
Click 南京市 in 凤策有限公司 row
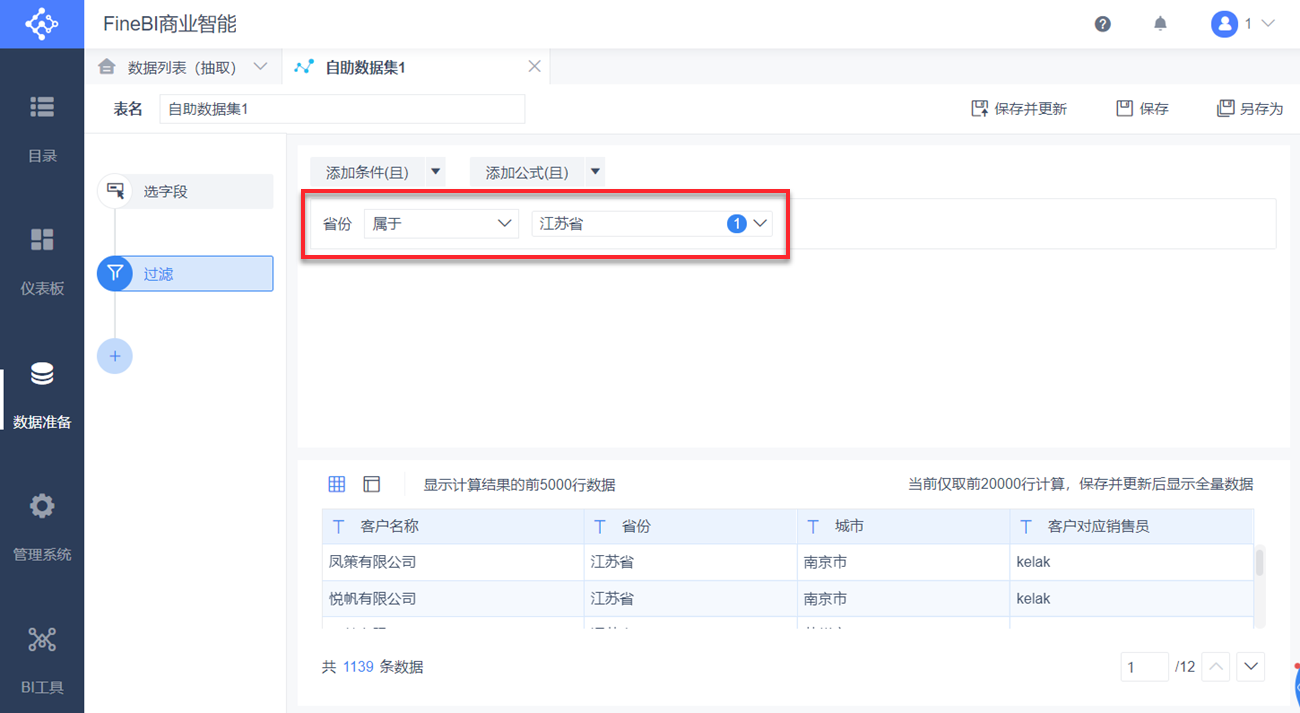pyautogui.click(x=904, y=562)
